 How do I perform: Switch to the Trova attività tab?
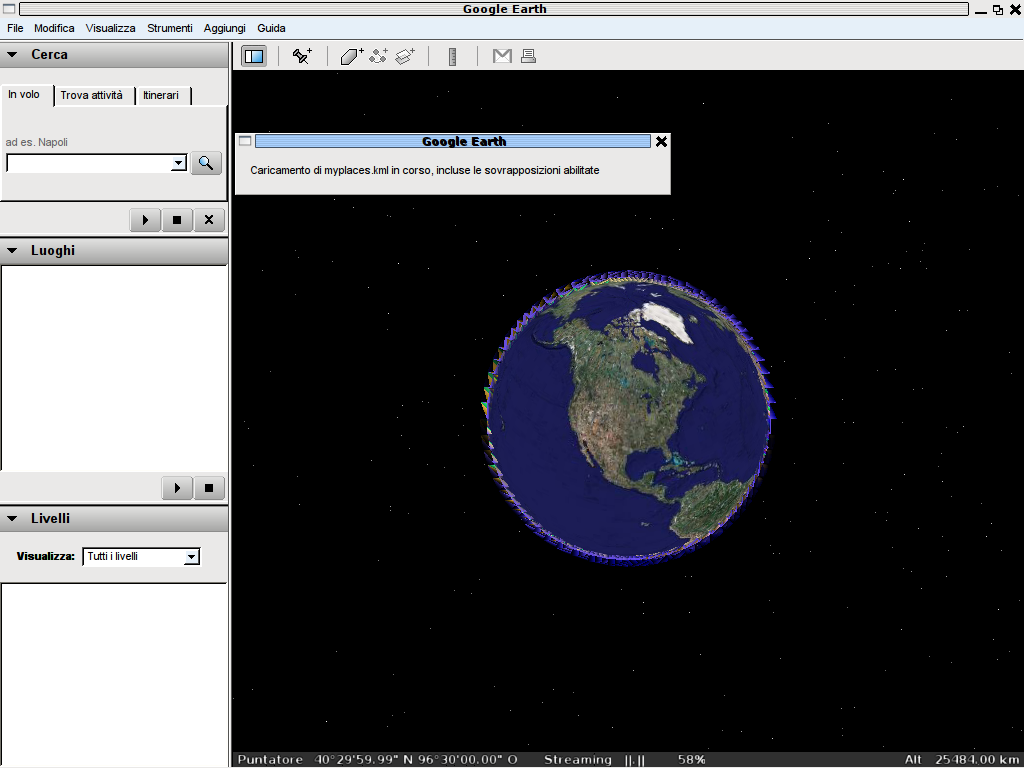91,95
